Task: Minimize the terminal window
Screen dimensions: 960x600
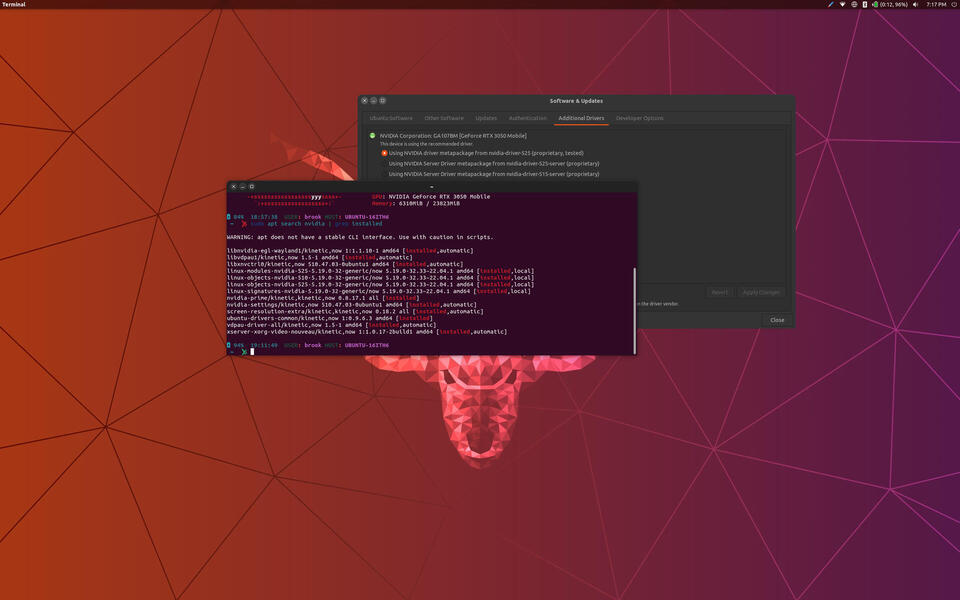Action: (242, 186)
